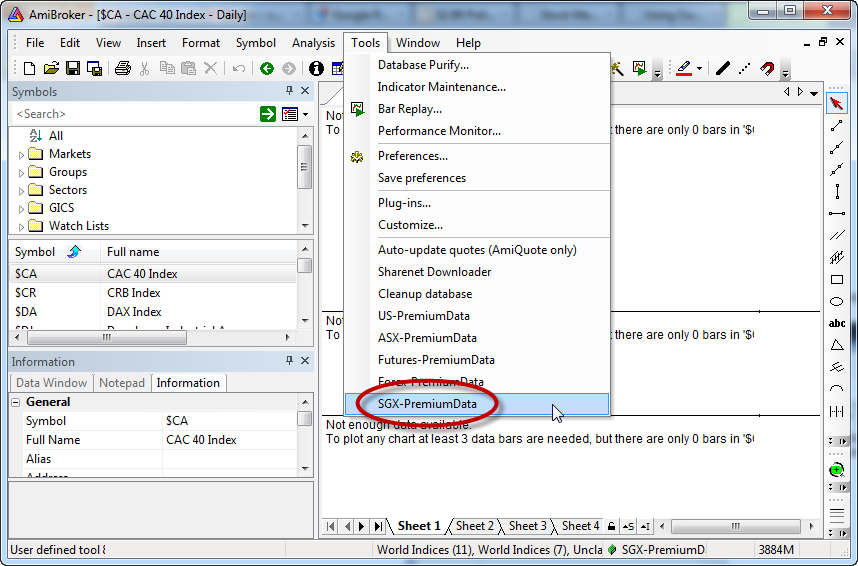Screen dimensions: 858x566
Task: Click the Print toolbar icon
Action: pyautogui.click(x=123, y=68)
